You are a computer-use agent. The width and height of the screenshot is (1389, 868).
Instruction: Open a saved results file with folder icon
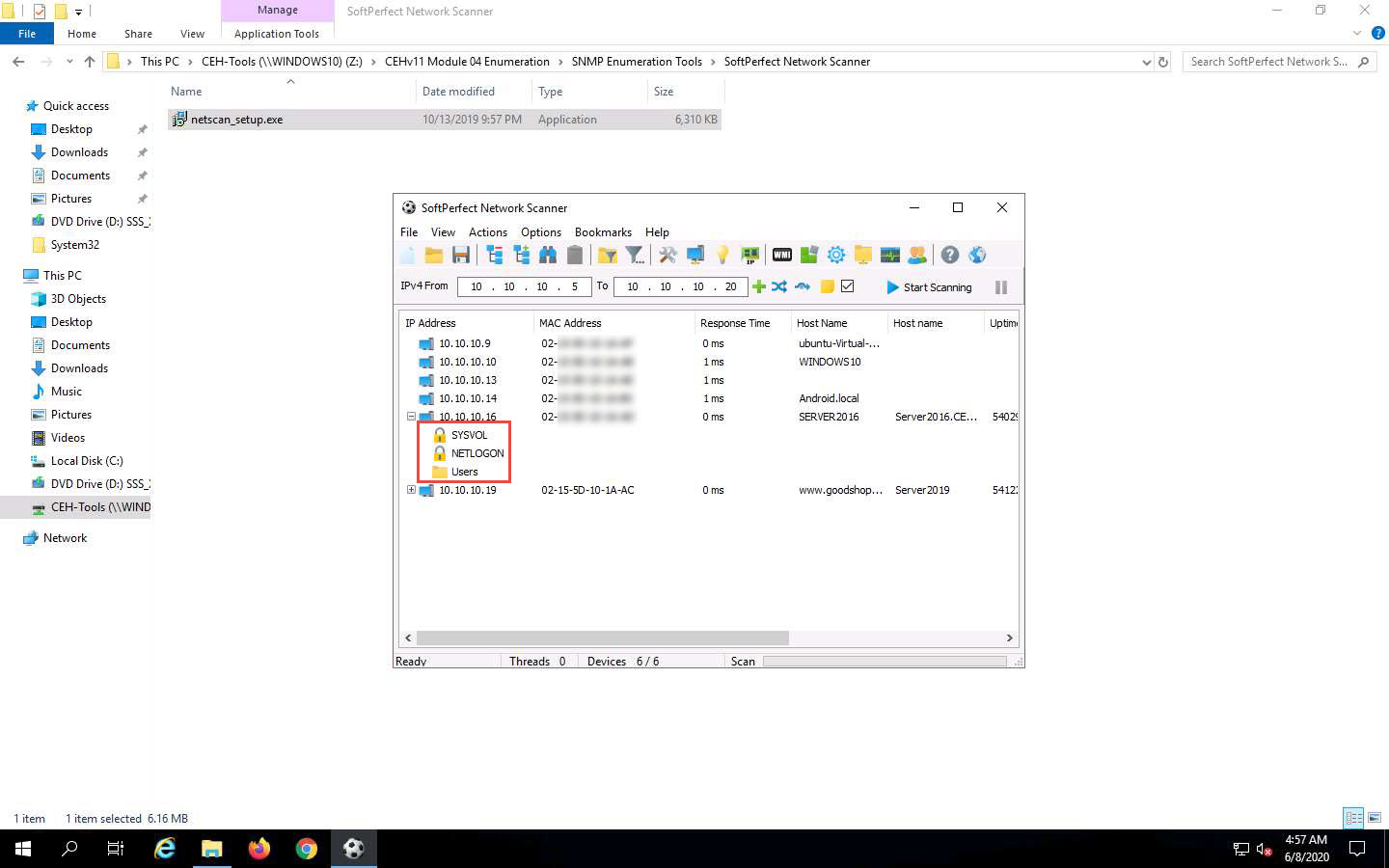point(434,255)
